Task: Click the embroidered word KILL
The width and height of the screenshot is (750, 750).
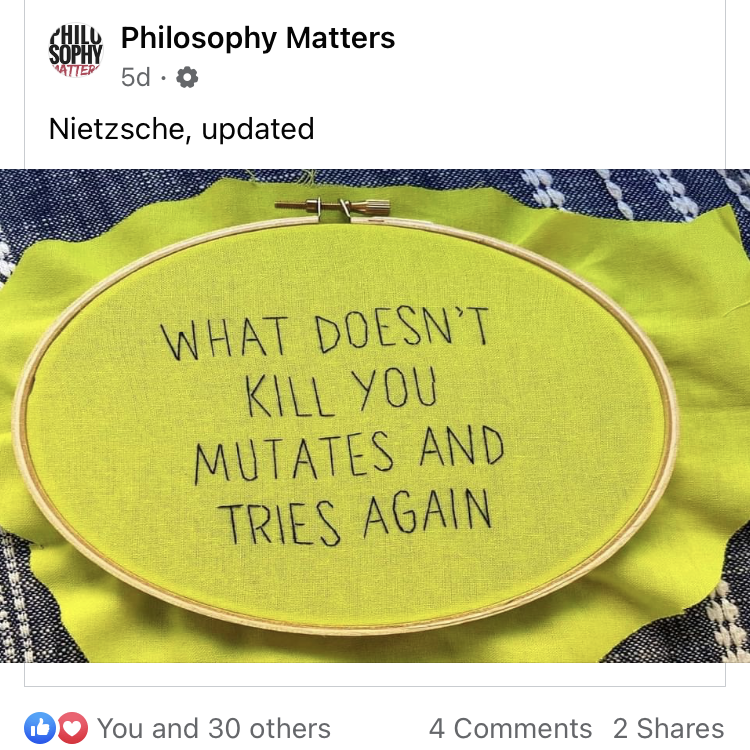Action: point(290,395)
